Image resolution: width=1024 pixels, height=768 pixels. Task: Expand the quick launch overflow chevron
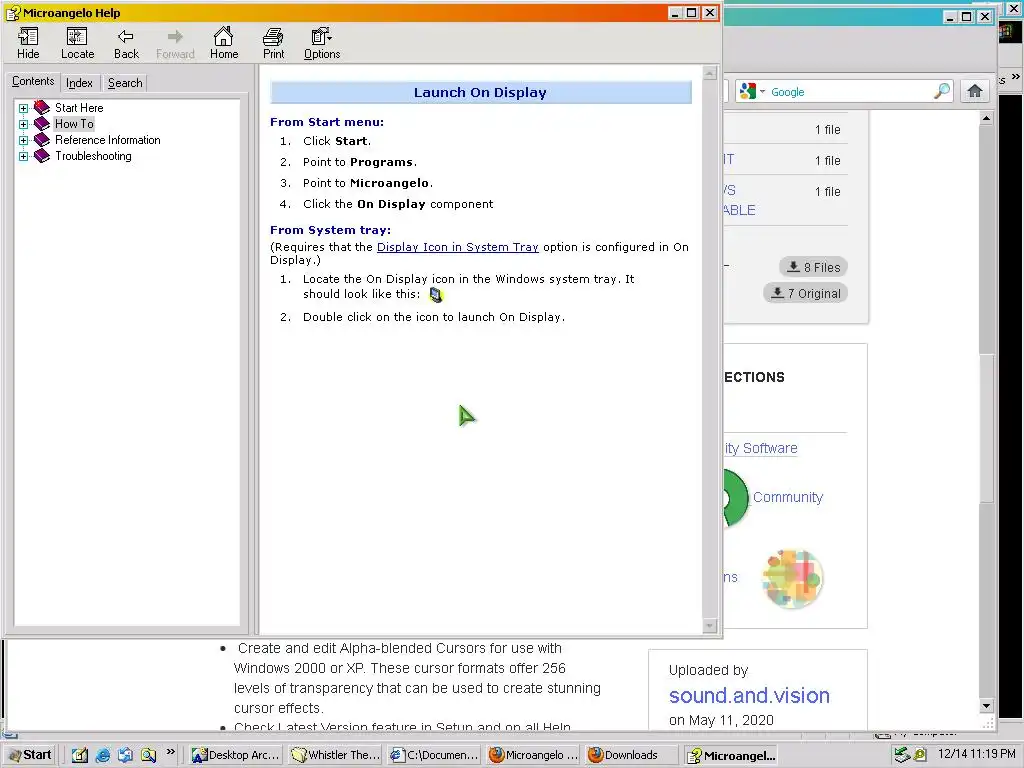[x=170, y=752]
